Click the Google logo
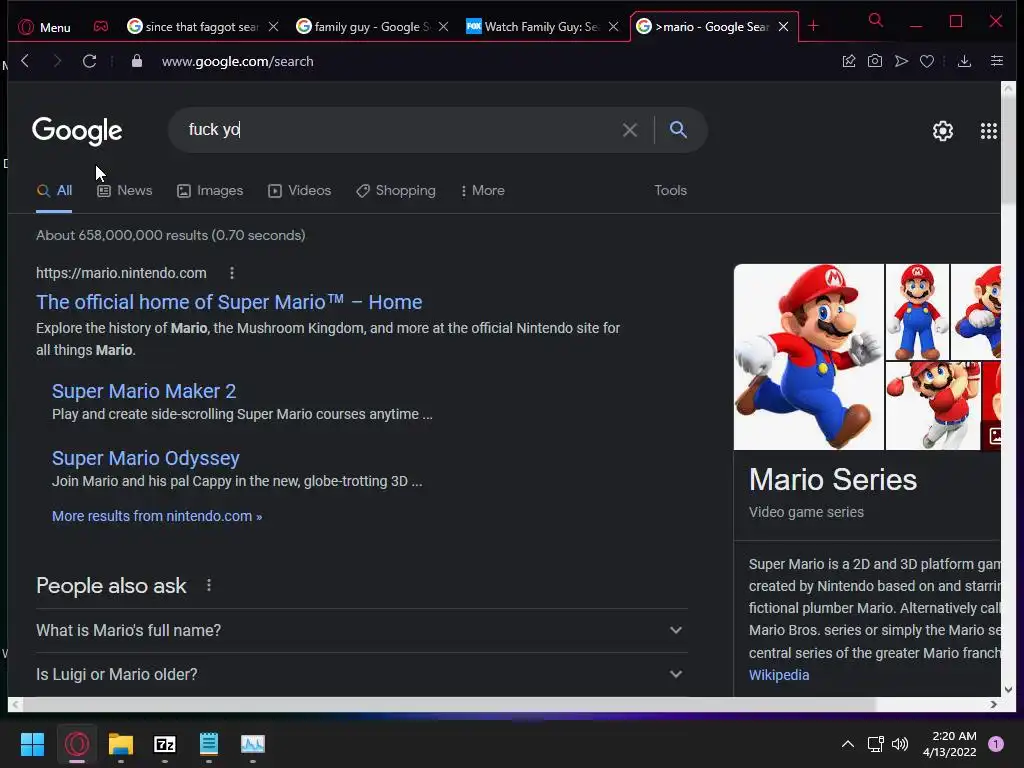Image resolution: width=1024 pixels, height=768 pixels. 77,131
